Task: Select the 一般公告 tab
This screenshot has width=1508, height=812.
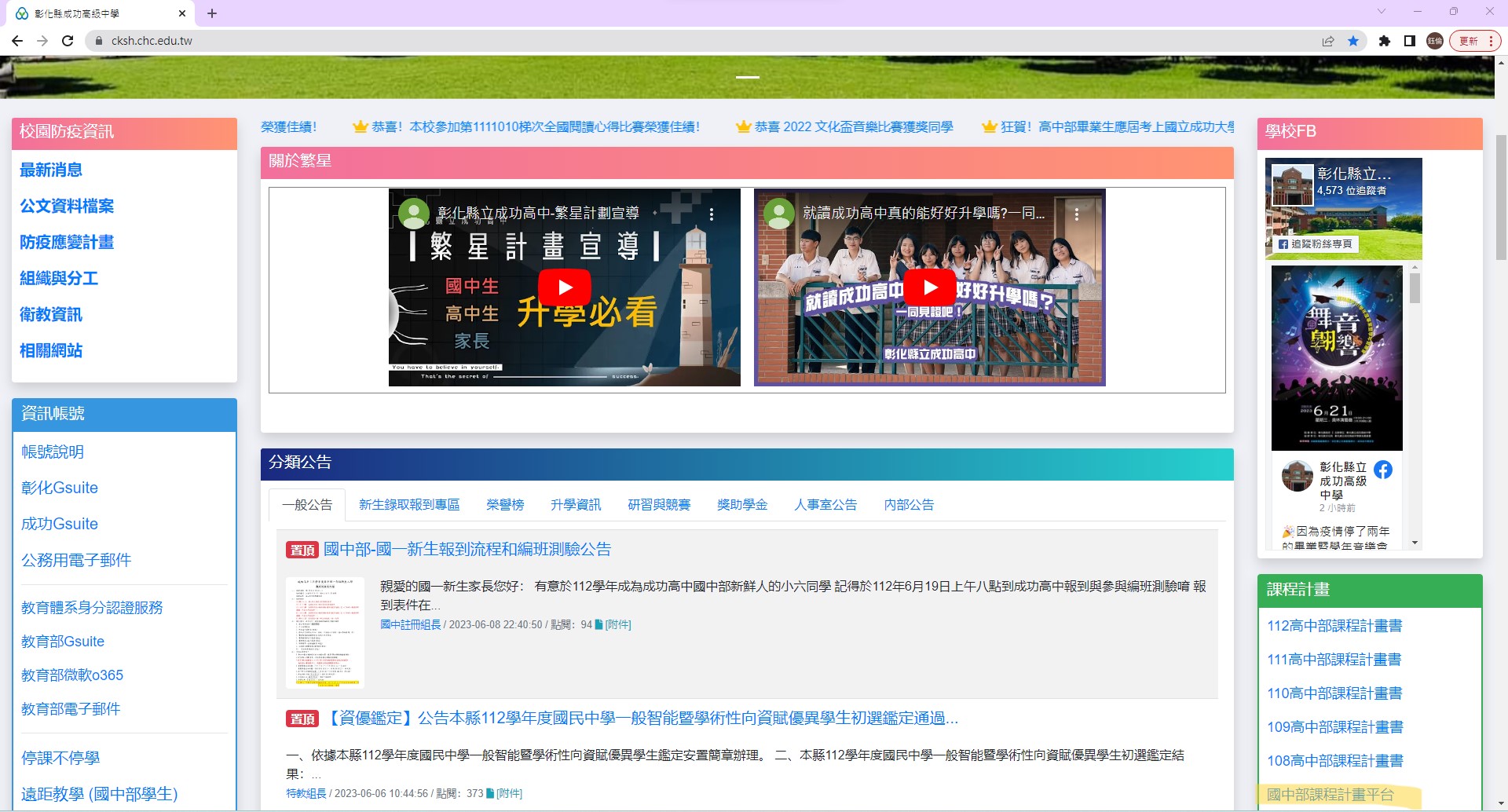Action: point(307,505)
